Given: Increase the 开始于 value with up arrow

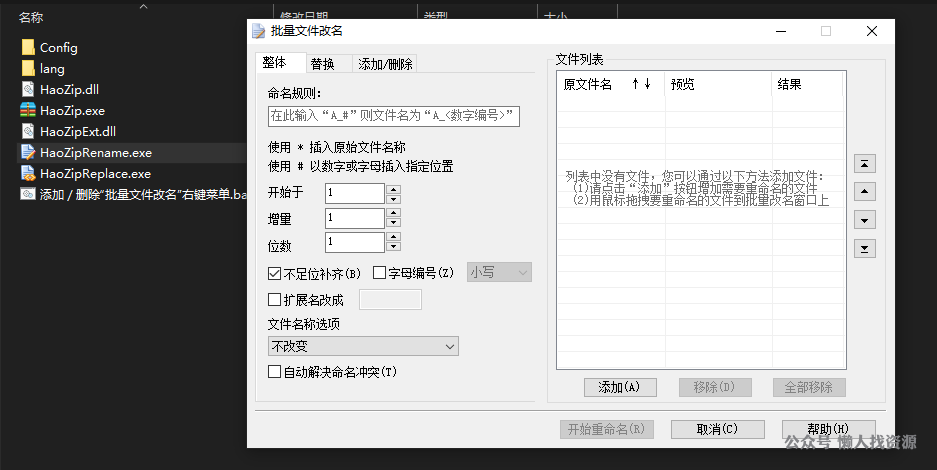Looking at the screenshot, I should click(393, 189).
